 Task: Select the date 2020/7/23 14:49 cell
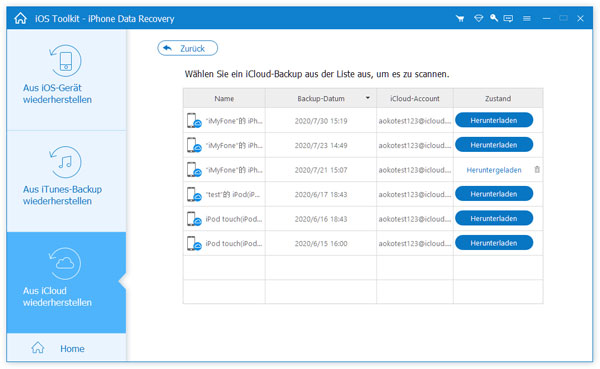pos(321,145)
